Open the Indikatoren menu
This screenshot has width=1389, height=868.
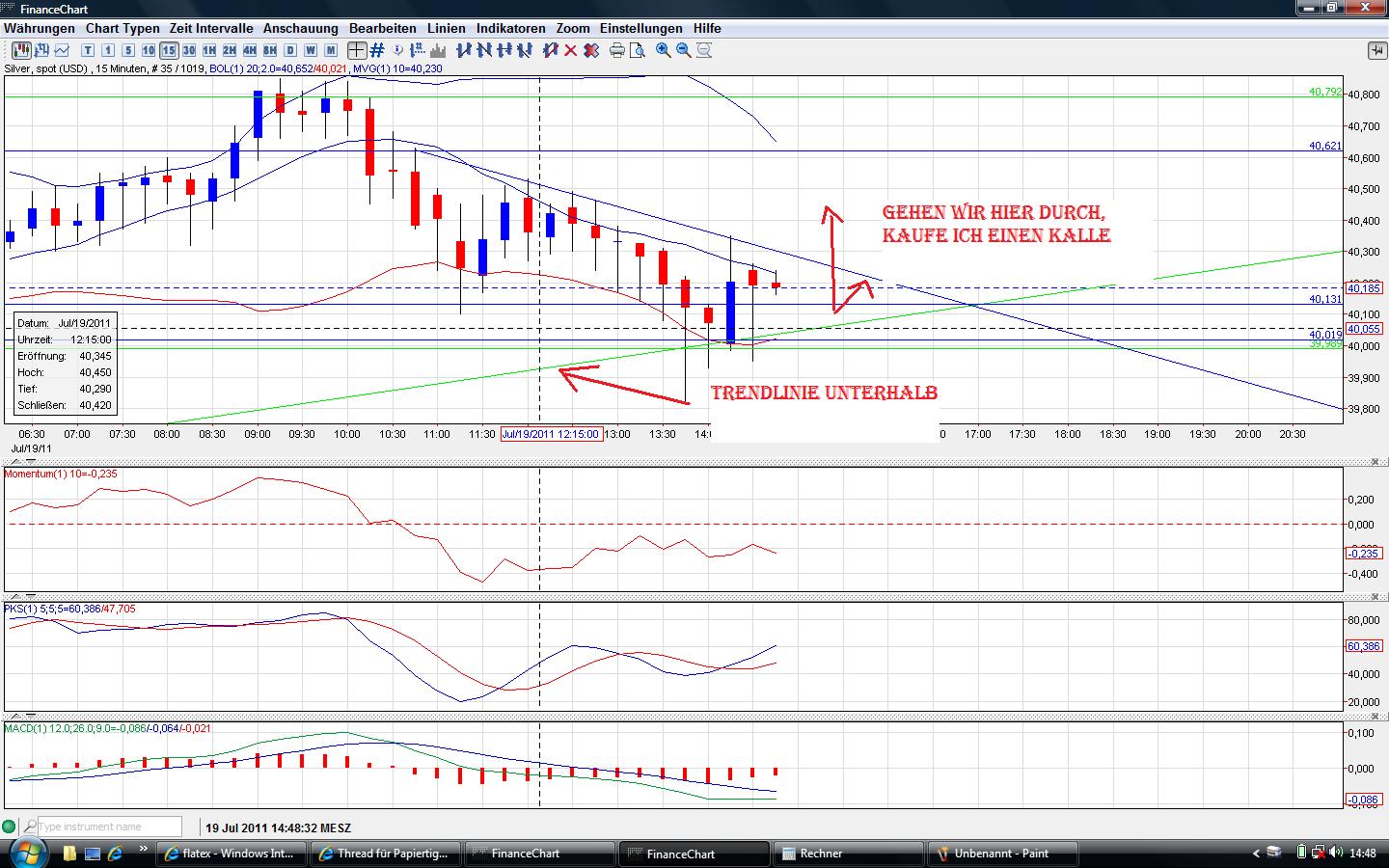(511, 28)
